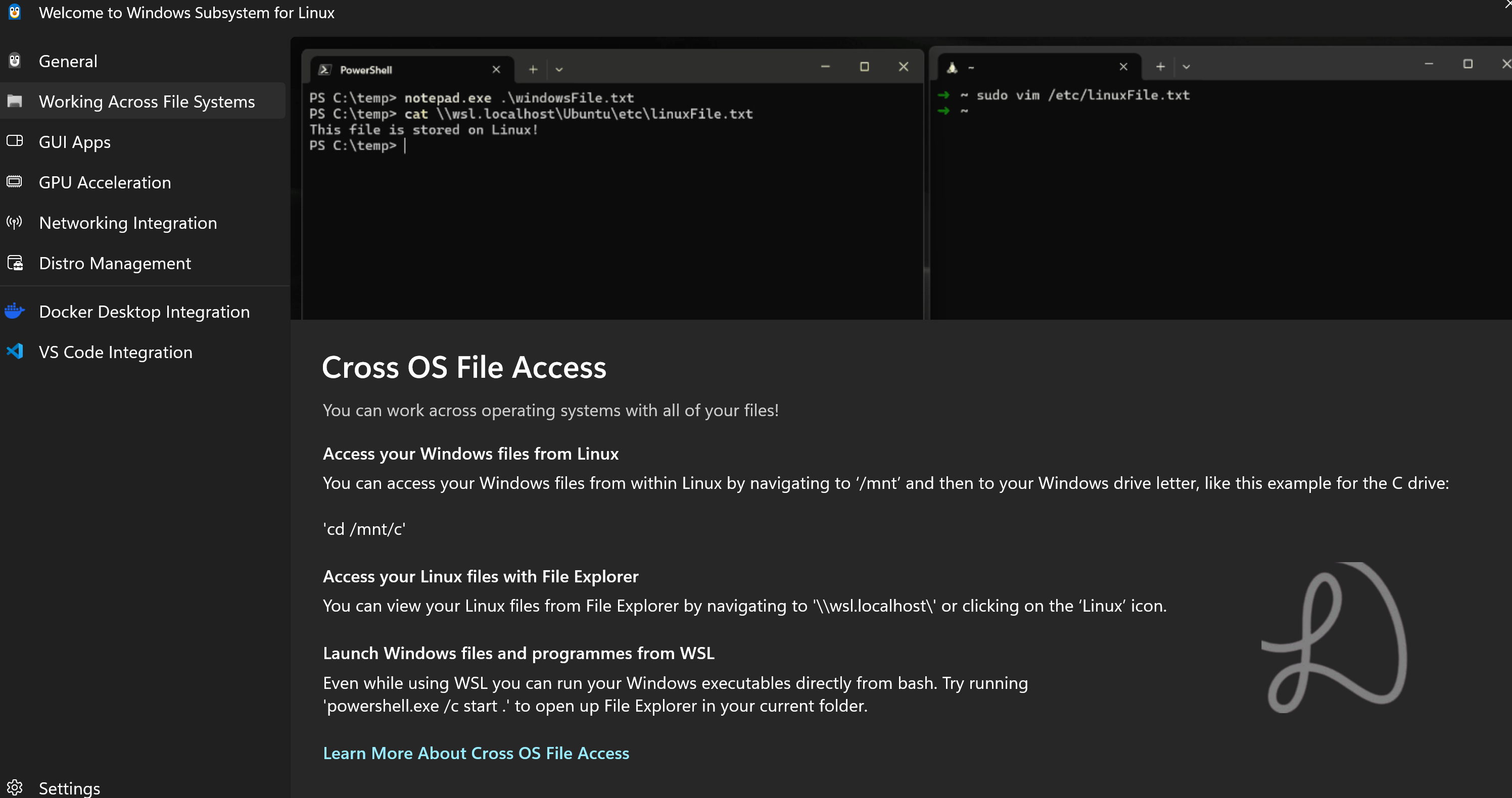Click the General penguin icon
1512x798 pixels.
pyautogui.click(x=15, y=61)
